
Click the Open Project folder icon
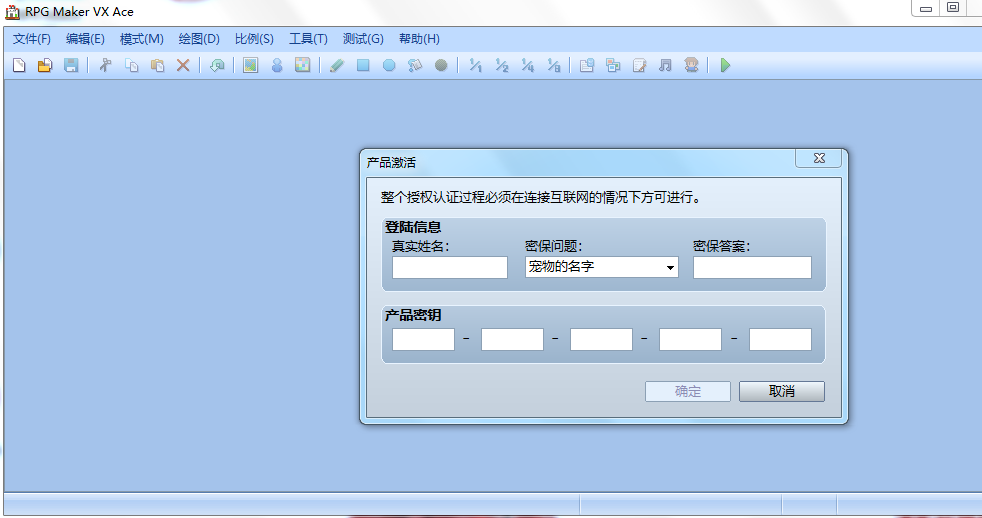(x=45, y=65)
